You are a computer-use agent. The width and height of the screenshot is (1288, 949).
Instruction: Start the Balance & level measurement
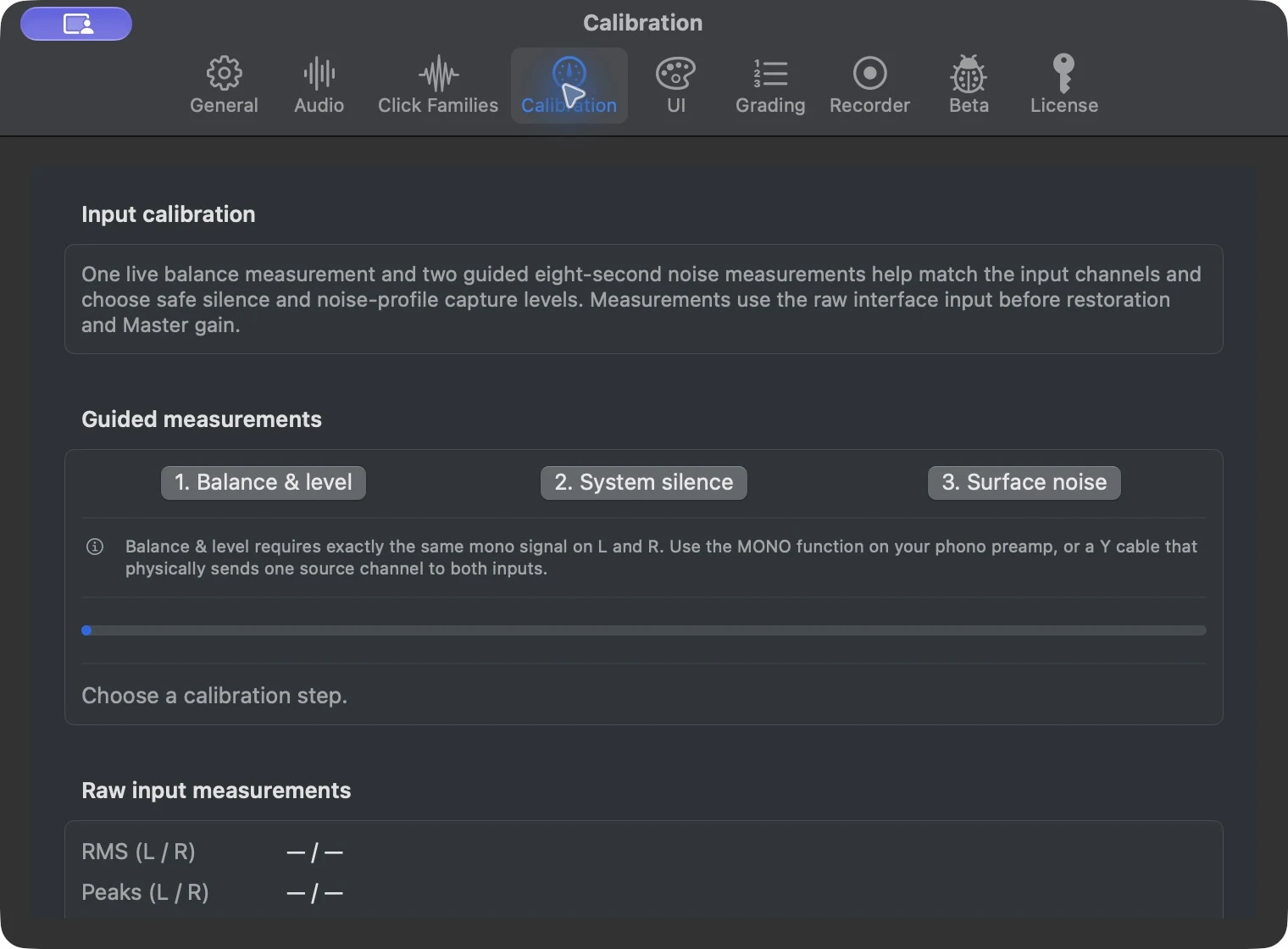pyautogui.click(x=264, y=482)
